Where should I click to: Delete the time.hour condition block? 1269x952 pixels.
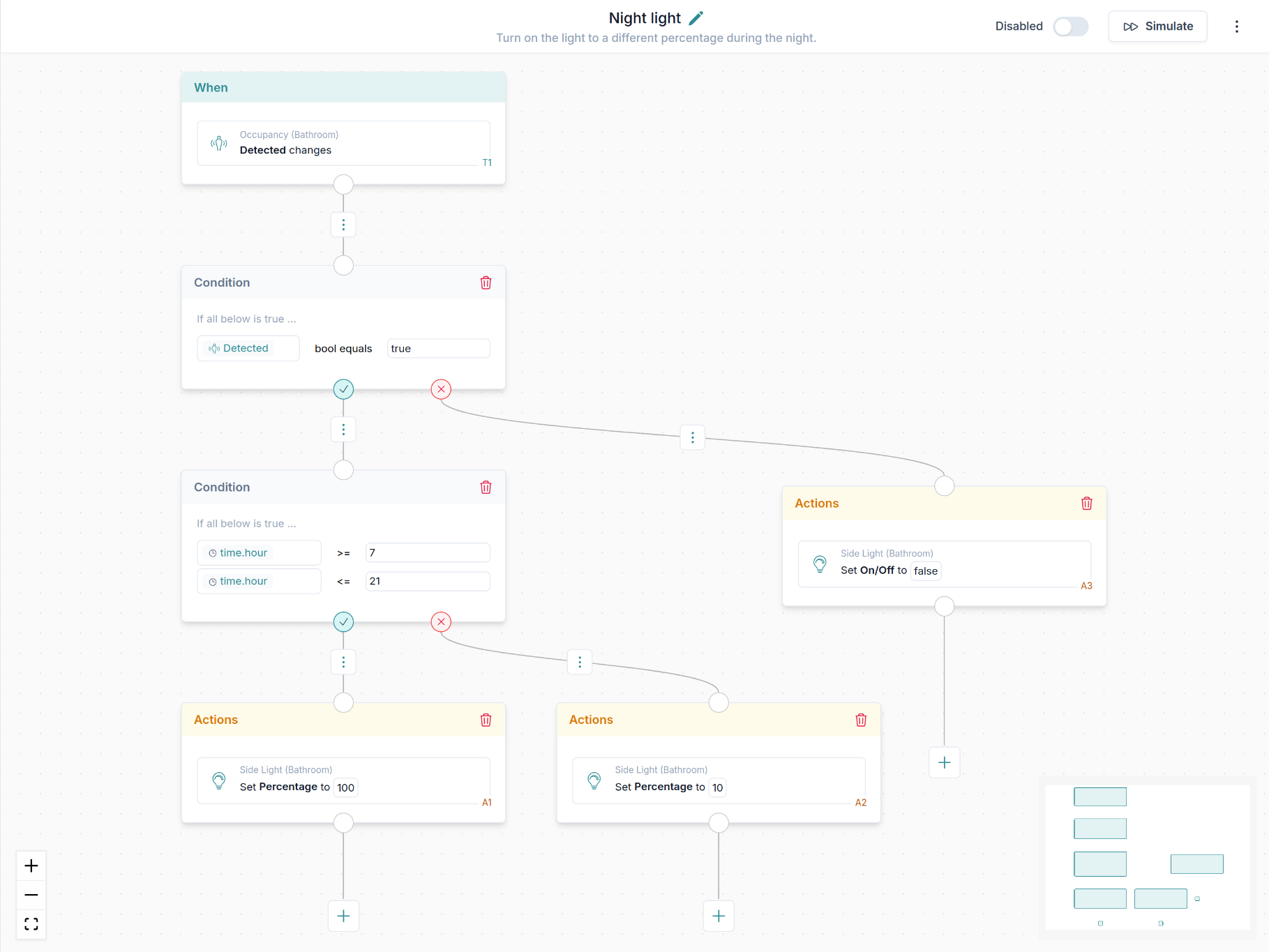pos(486,488)
